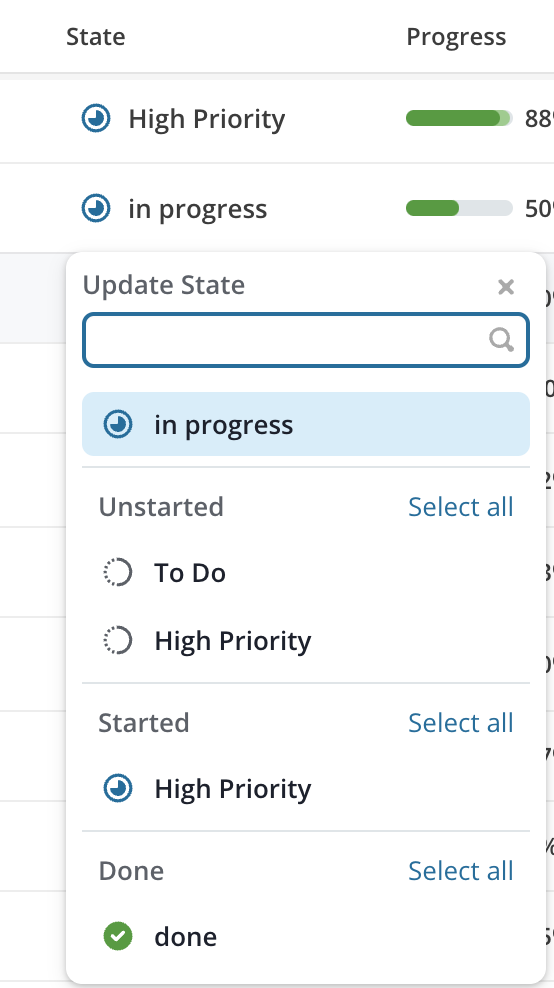This screenshot has height=988, width=554.
Task: Click the green checkmark icon for done
Action: point(118,936)
